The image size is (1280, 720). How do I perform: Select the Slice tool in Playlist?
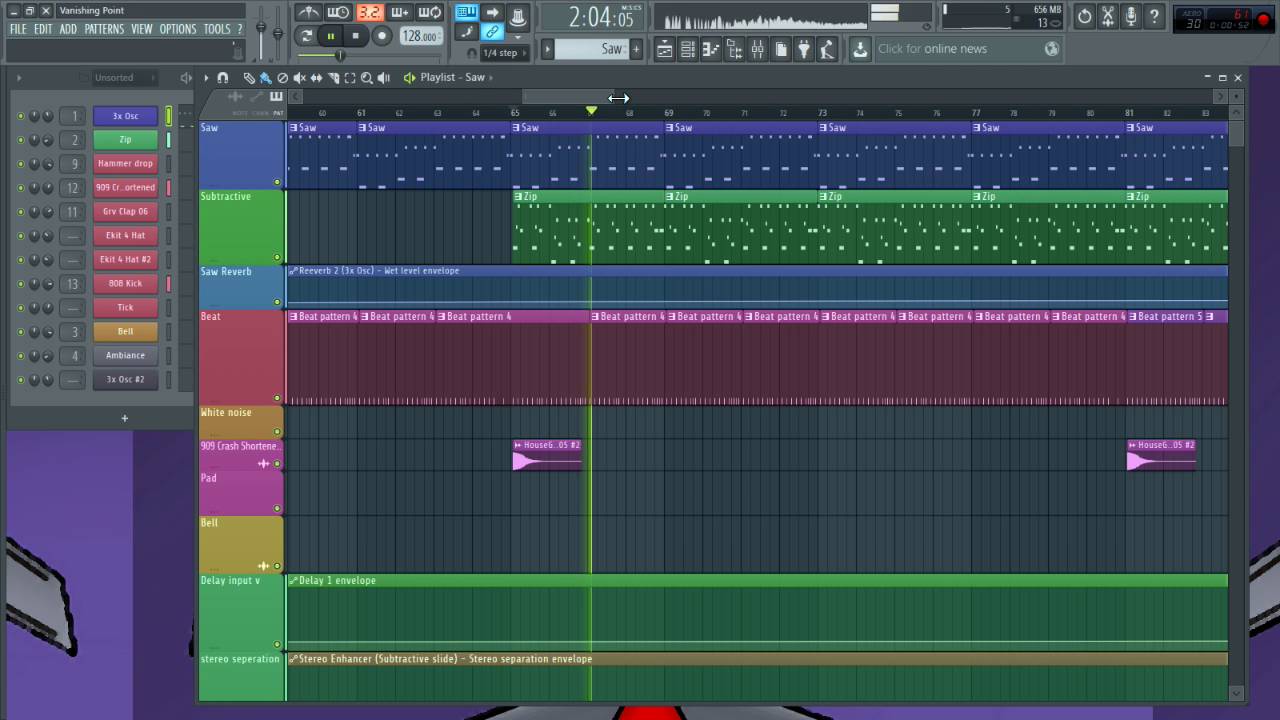333,78
